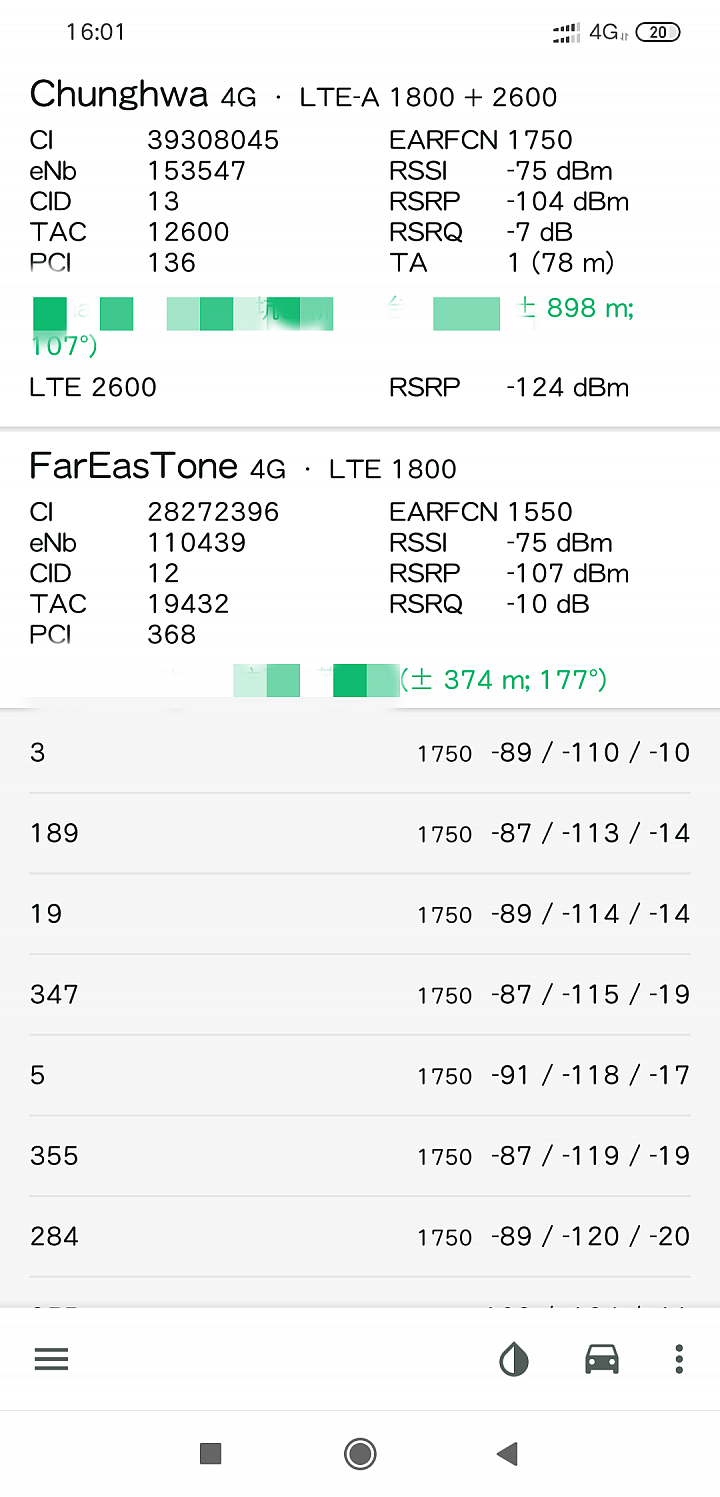Tap the green ± 898 m location link
The height and width of the screenshot is (1497, 720).
click(576, 308)
